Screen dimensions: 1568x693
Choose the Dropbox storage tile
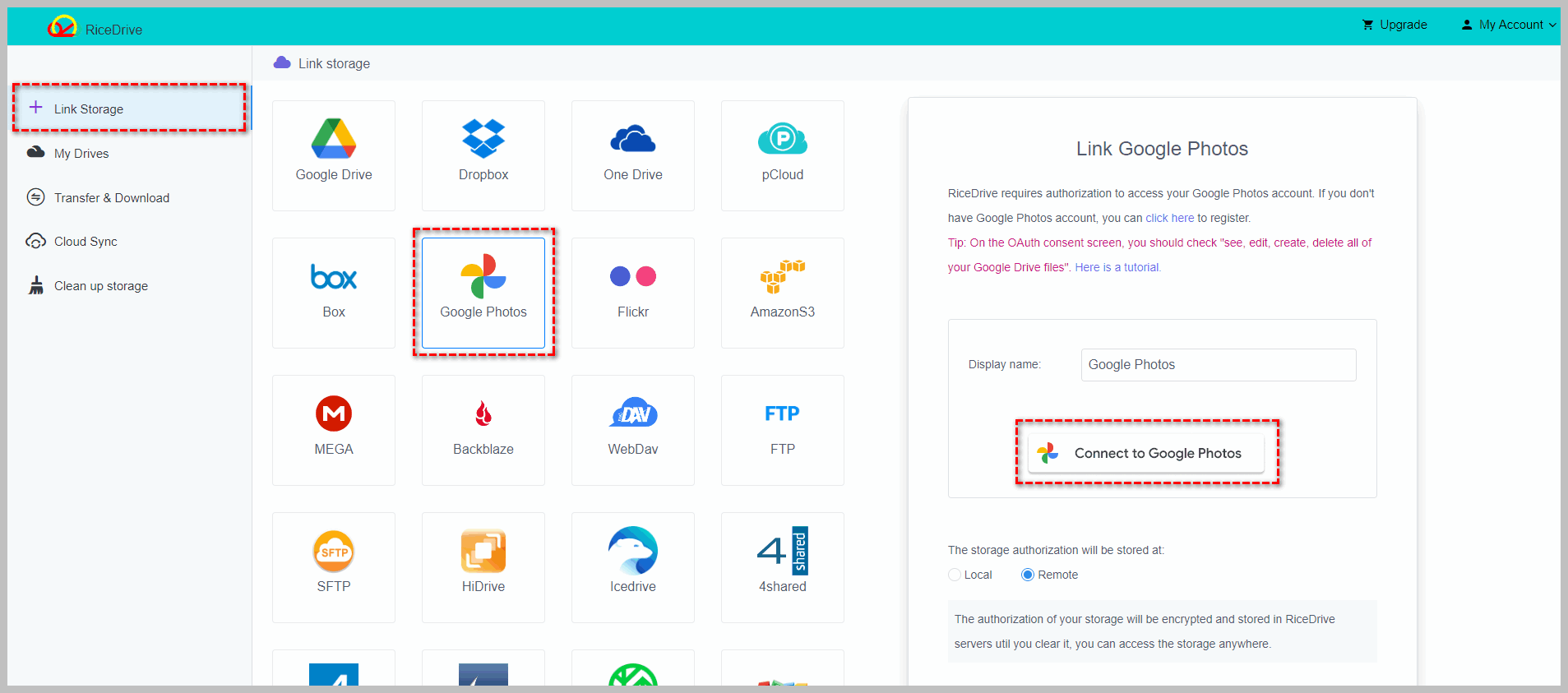[x=483, y=155]
